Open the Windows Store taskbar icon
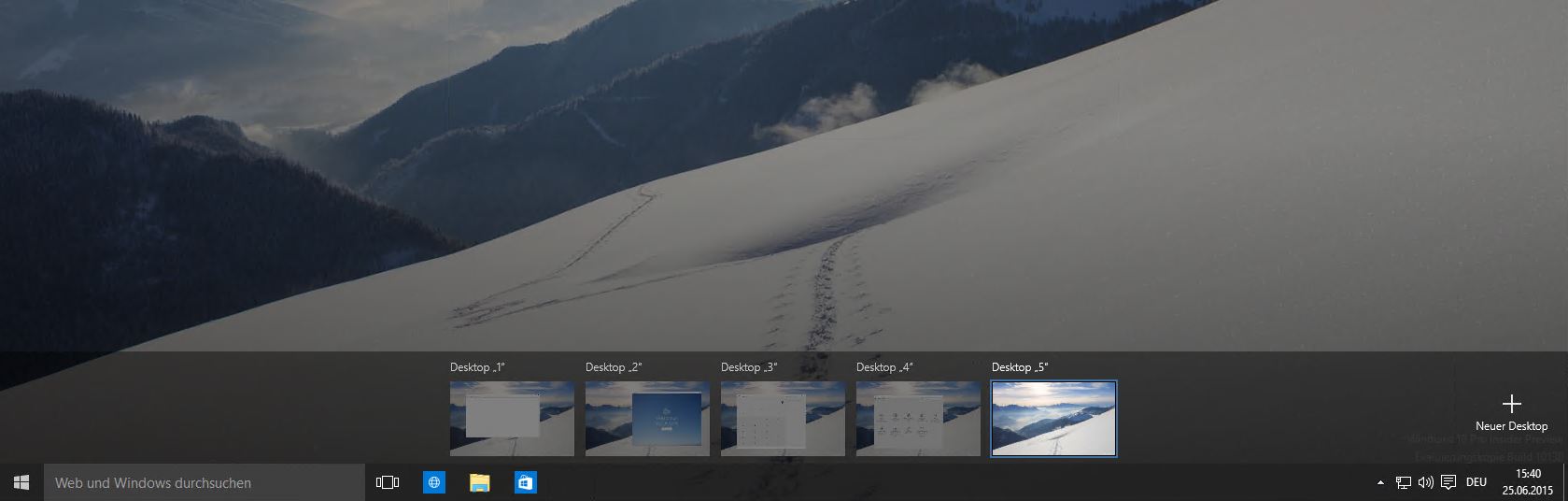The height and width of the screenshot is (501, 1568). [x=525, y=482]
